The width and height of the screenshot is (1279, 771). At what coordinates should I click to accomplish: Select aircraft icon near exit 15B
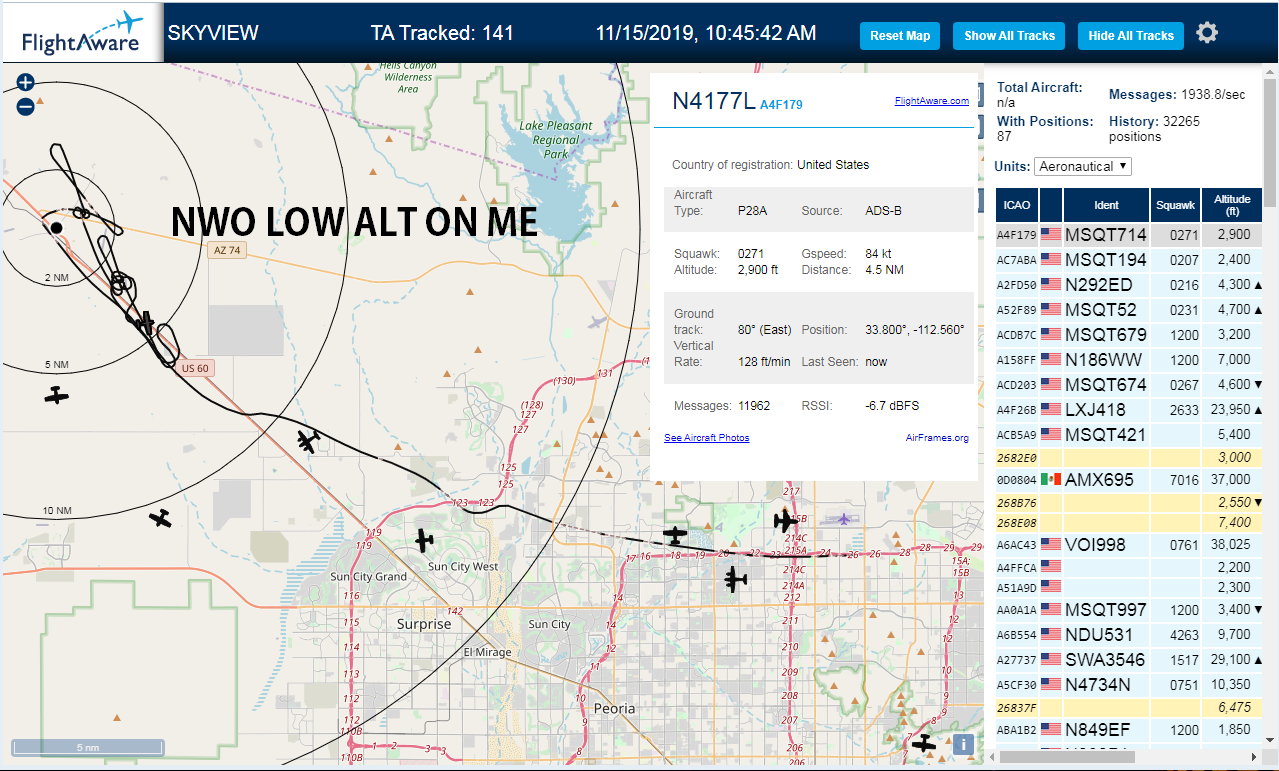click(785, 520)
